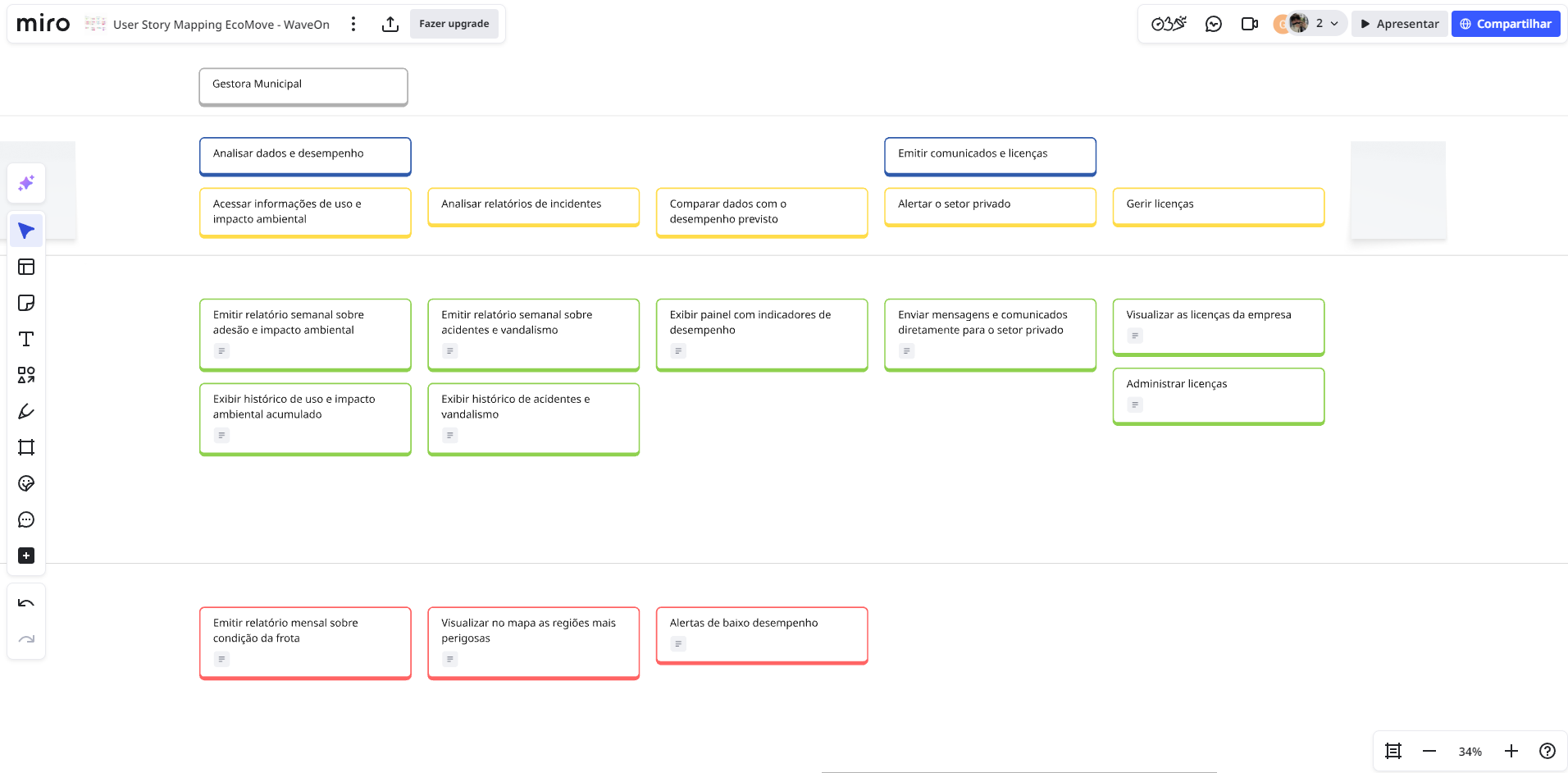Start presentation with Apresentar
This screenshot has width=1568, height=773.
[x=1399, y=24]
